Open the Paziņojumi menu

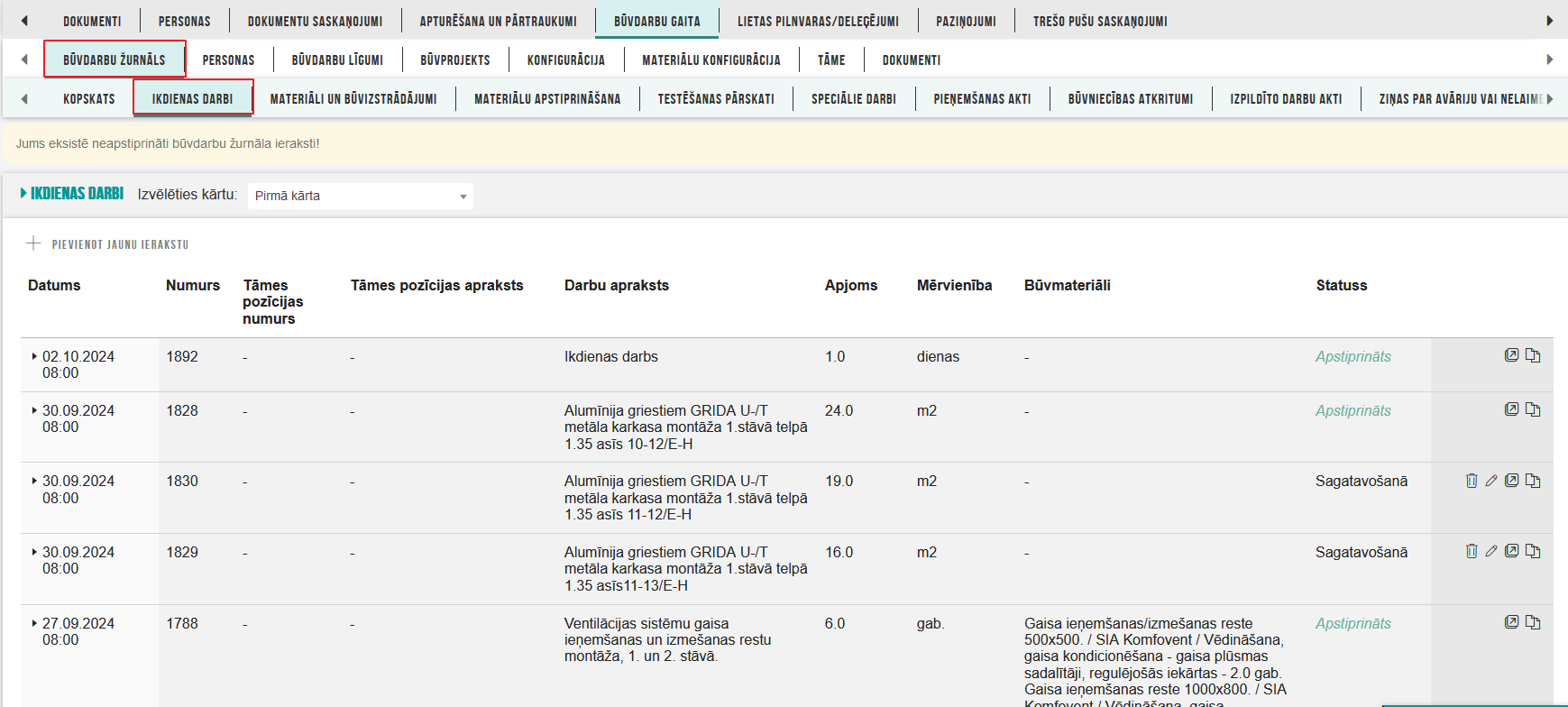click(966, 21)
